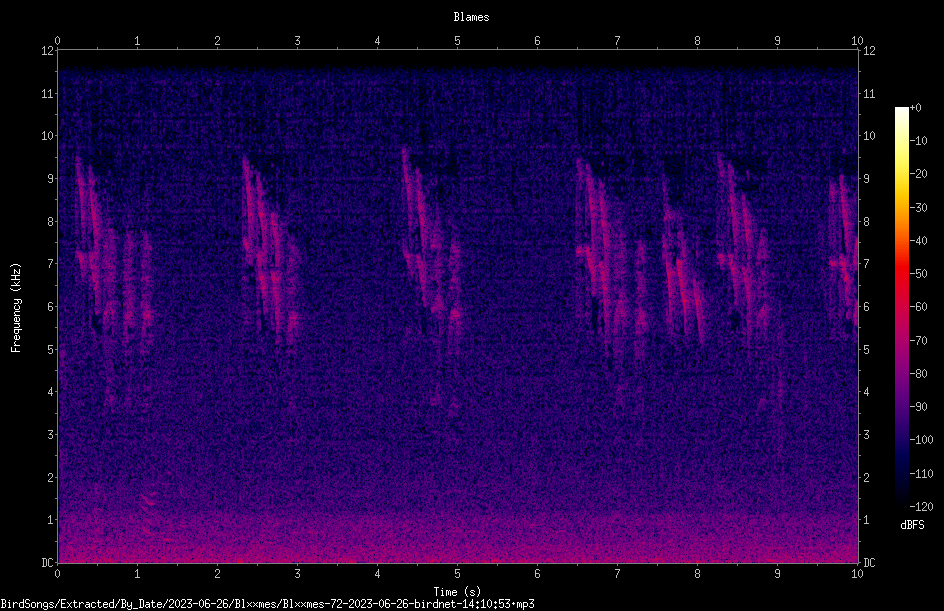Click the "-90" colorbar label
The width and height of the screenshot is (944, 611).
919,407
